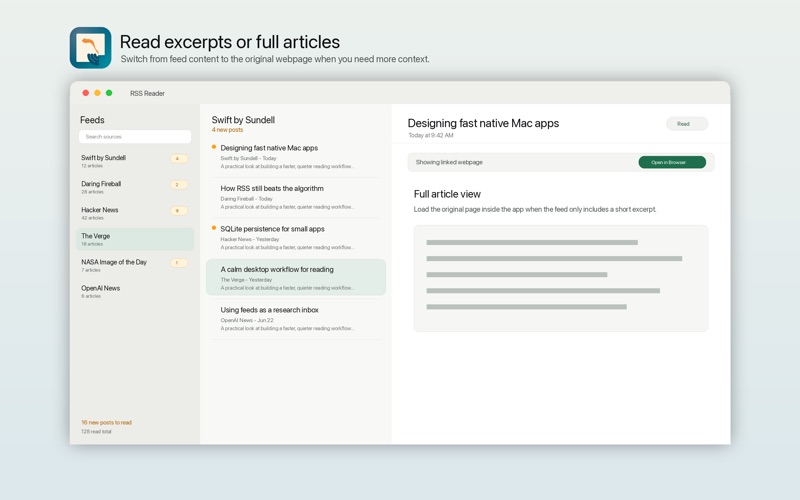This screenshot has width=800, height=500.
Task: Click the Feeds sidebar heading
Action: (x=92, y=120)
